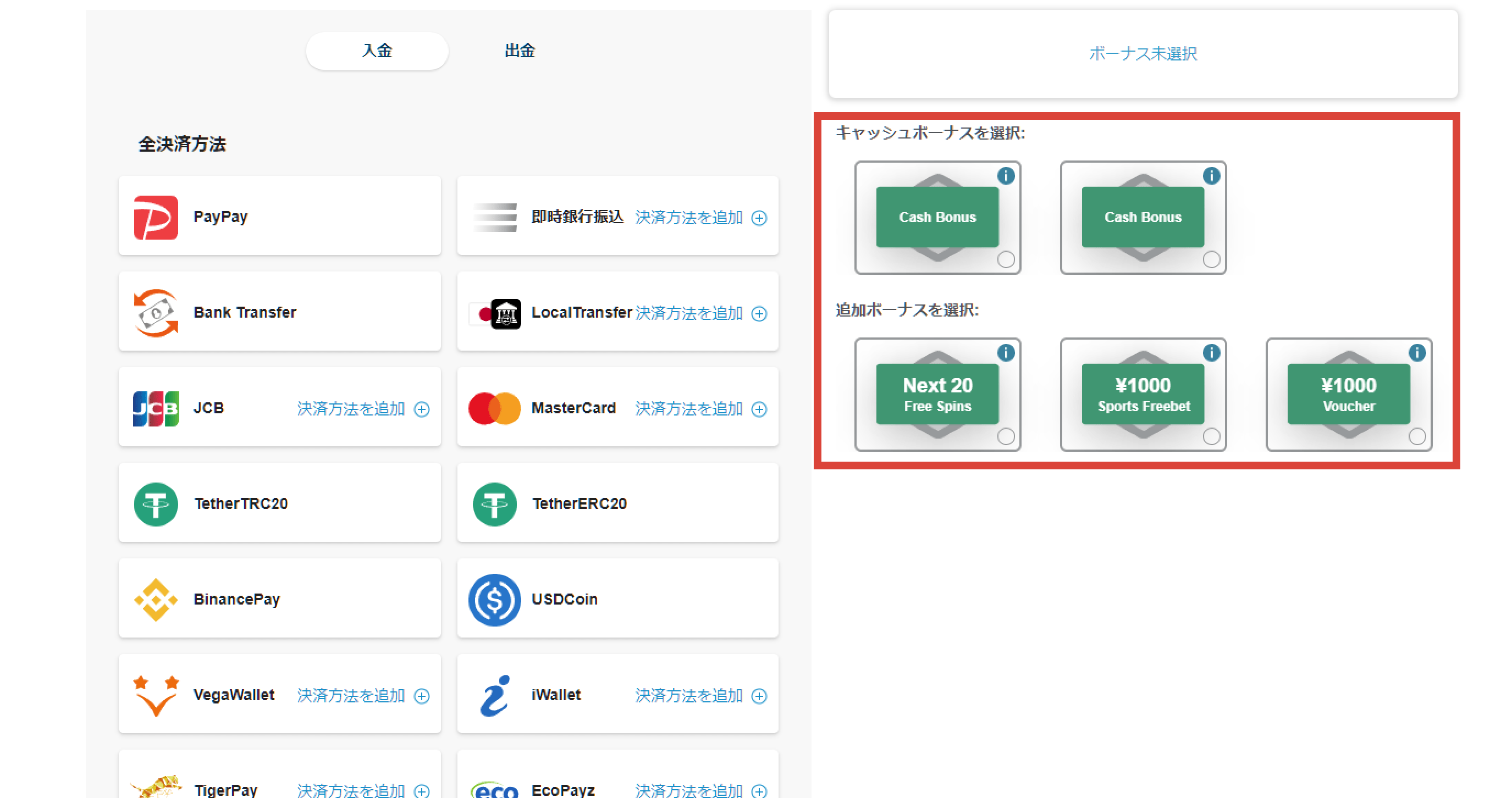Switch to the 出金 withdrawal tab

[520, 51]
